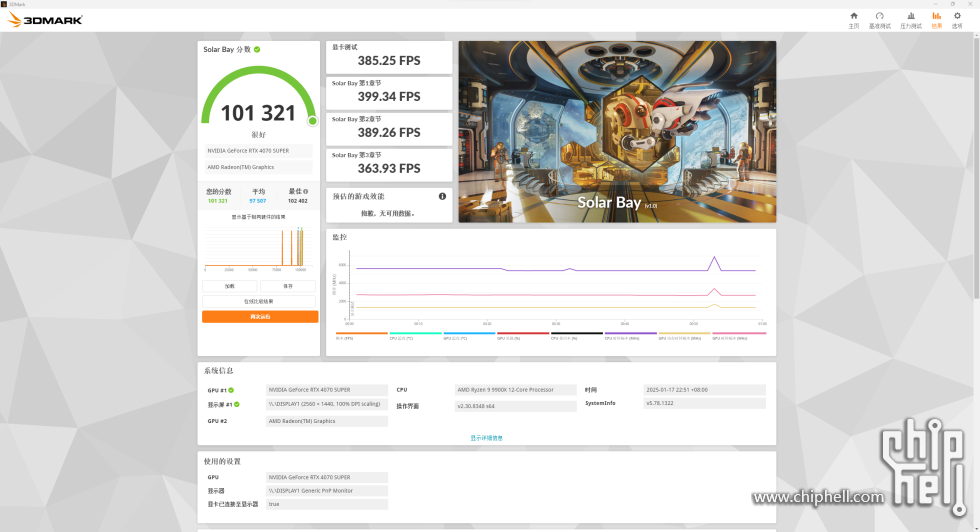Toggle the blue GPU temperature legend line
The height and width of the screenshot is (532, 980).
coord(469,335)
